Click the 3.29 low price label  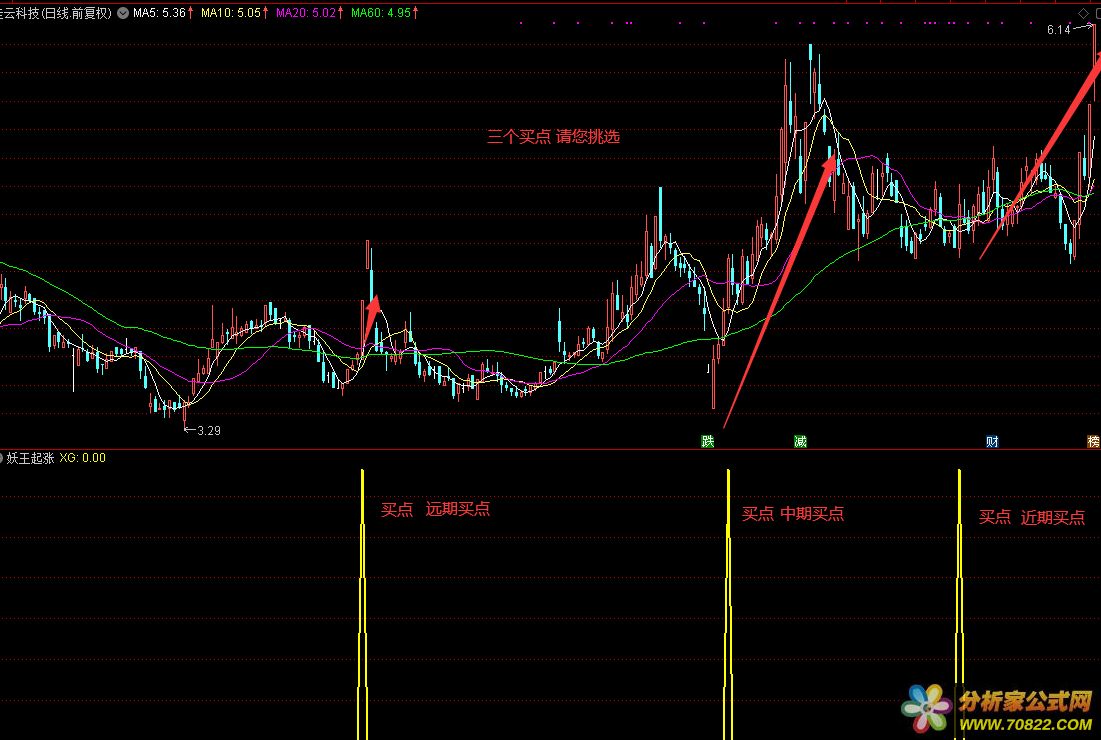click(x=209, y=430)
